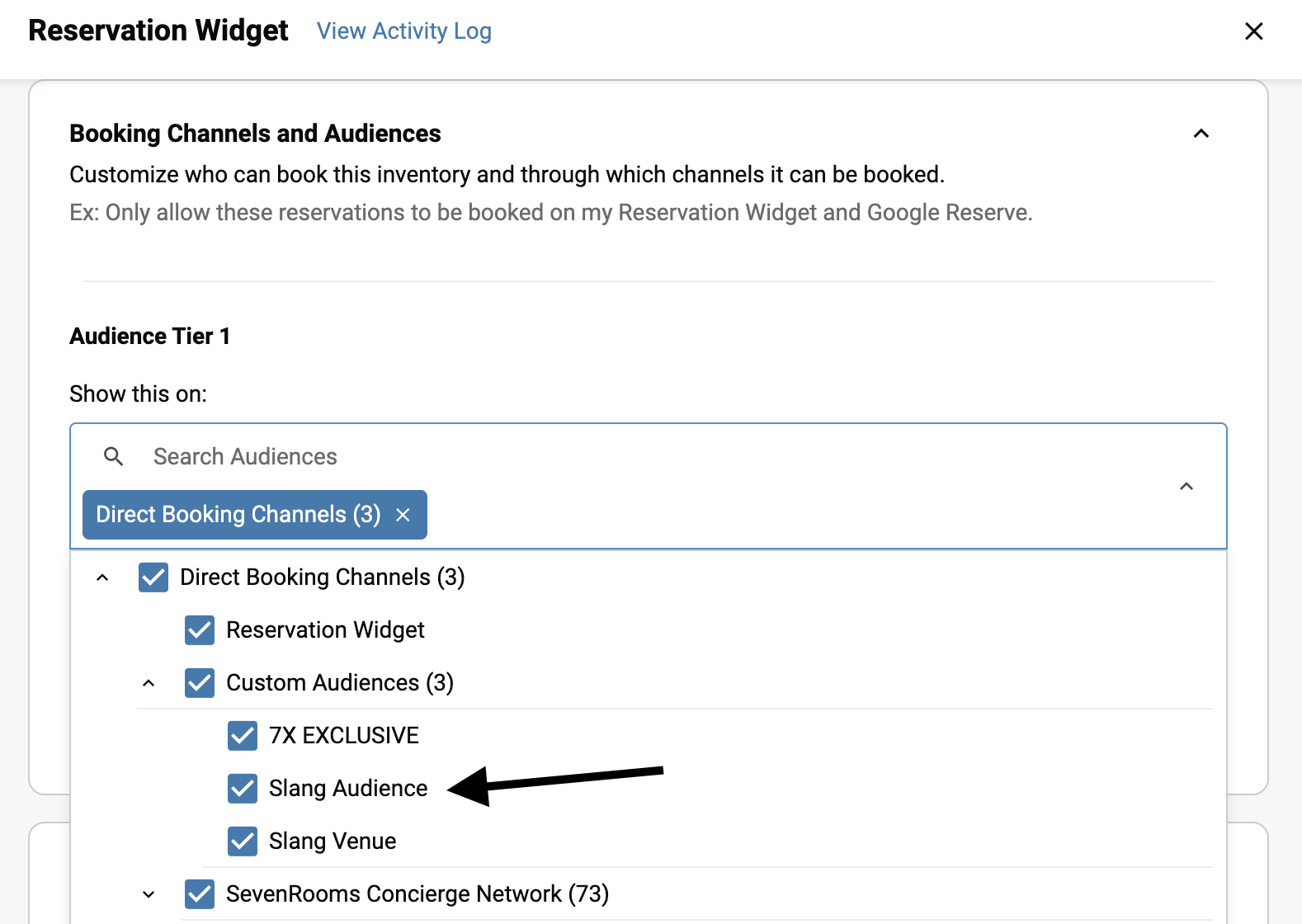Uncheck Custom Audiences (3) checkbox
Screen dimensions: 1302x924
tap(200, 683)
